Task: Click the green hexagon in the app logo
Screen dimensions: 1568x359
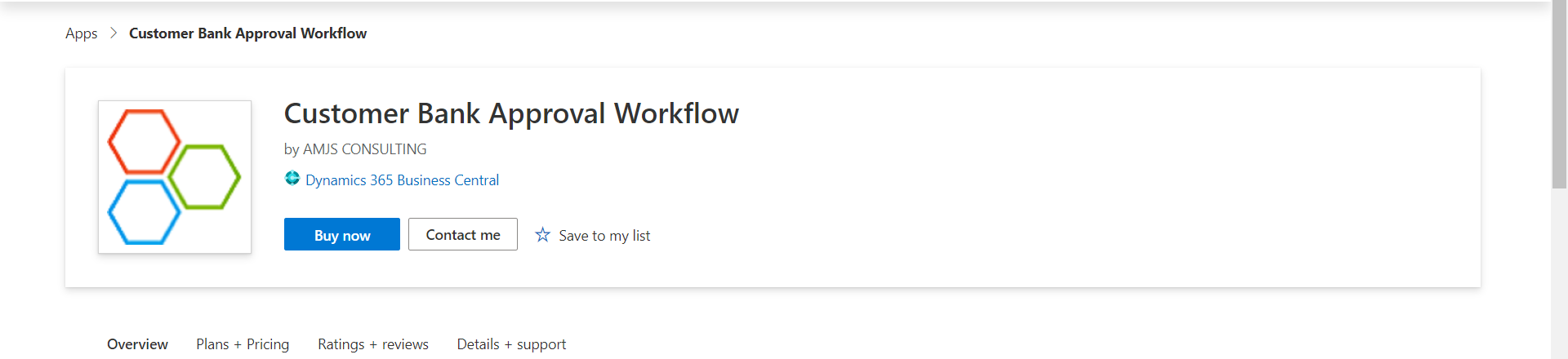Action: [205, 176]
